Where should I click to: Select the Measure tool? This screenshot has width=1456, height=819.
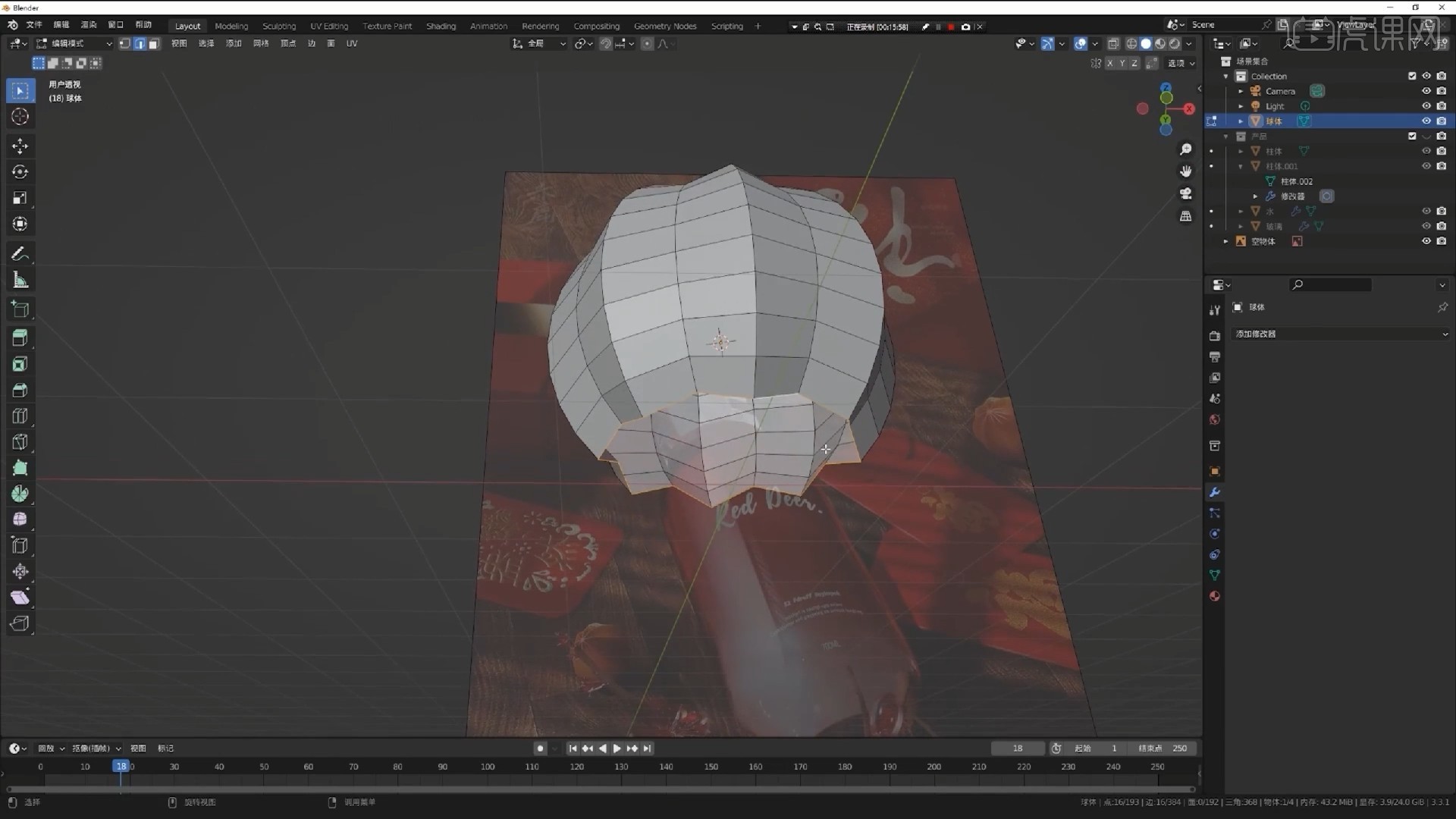[20, 281]
